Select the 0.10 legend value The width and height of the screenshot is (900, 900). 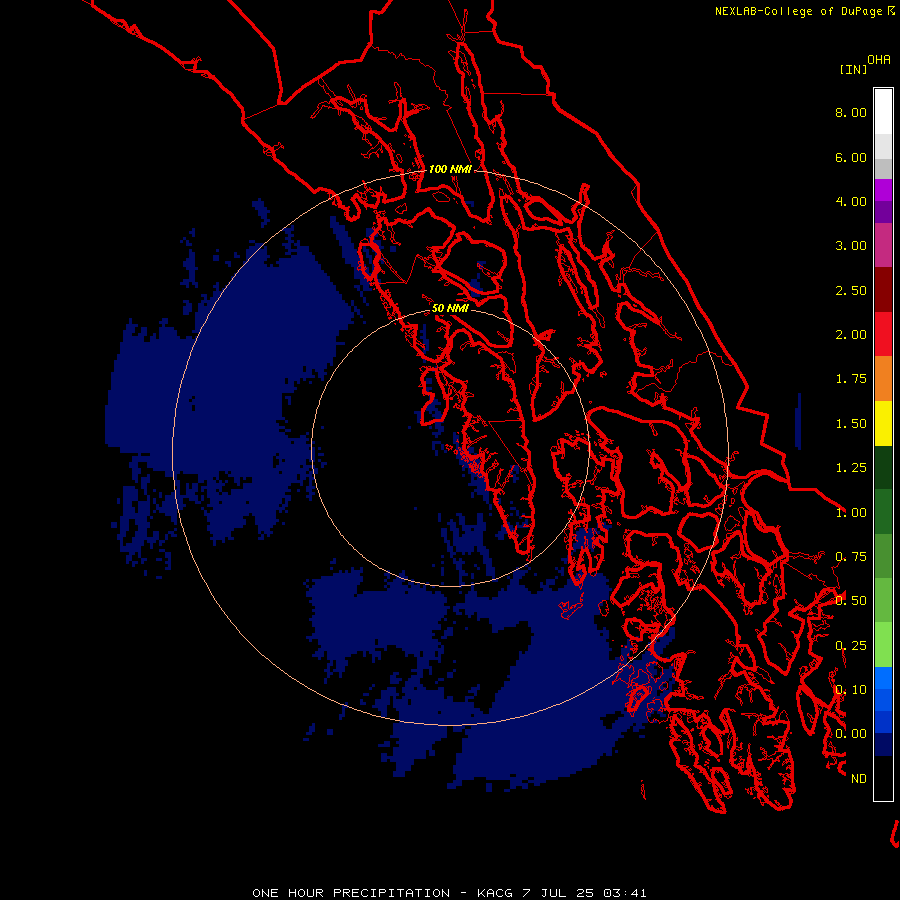851,690
